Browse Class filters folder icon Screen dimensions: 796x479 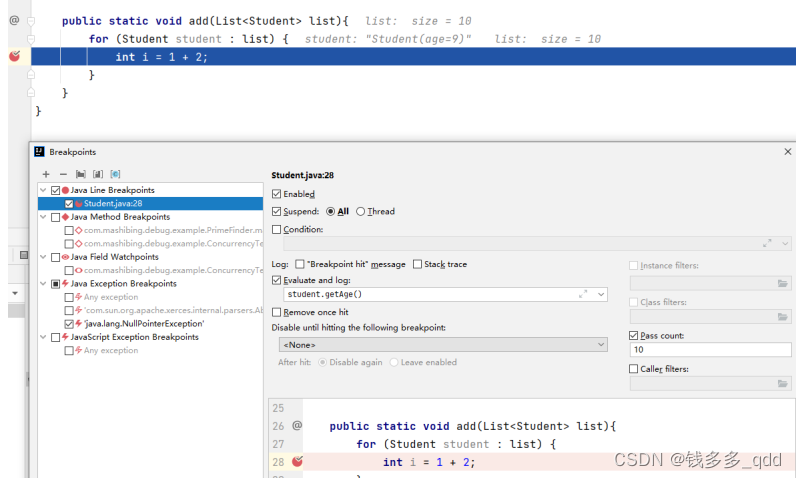[782, 317]
